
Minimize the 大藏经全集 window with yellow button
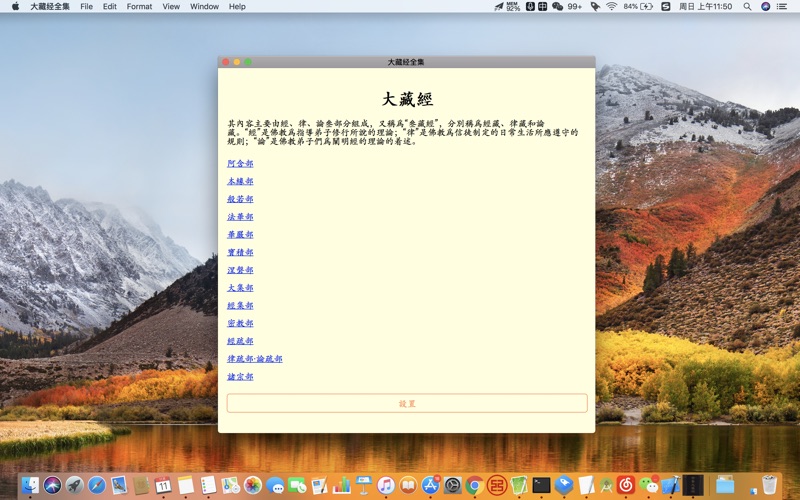[237, 62]
